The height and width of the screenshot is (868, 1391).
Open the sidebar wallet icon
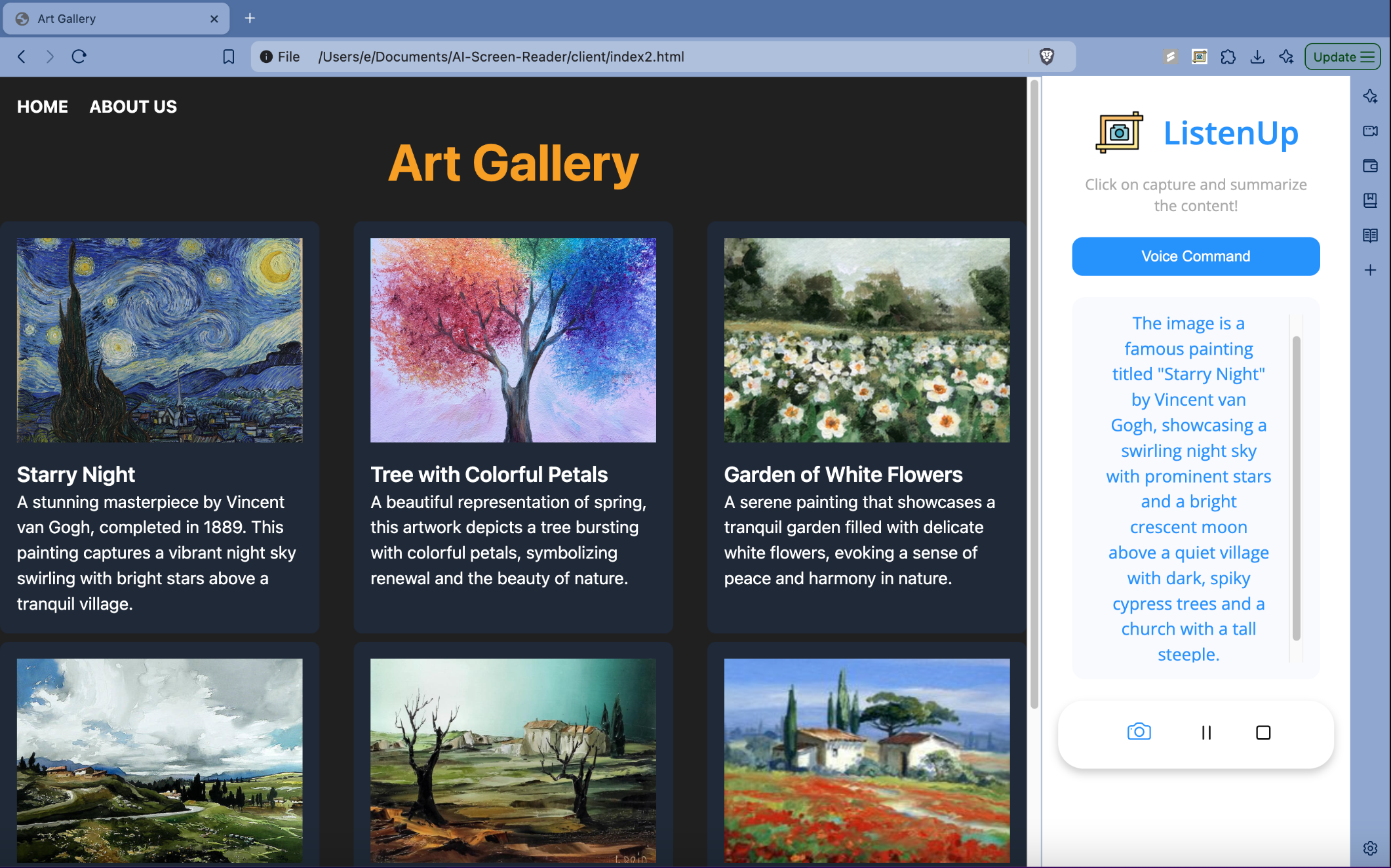pyautogui.click(x=1370, y=165)
